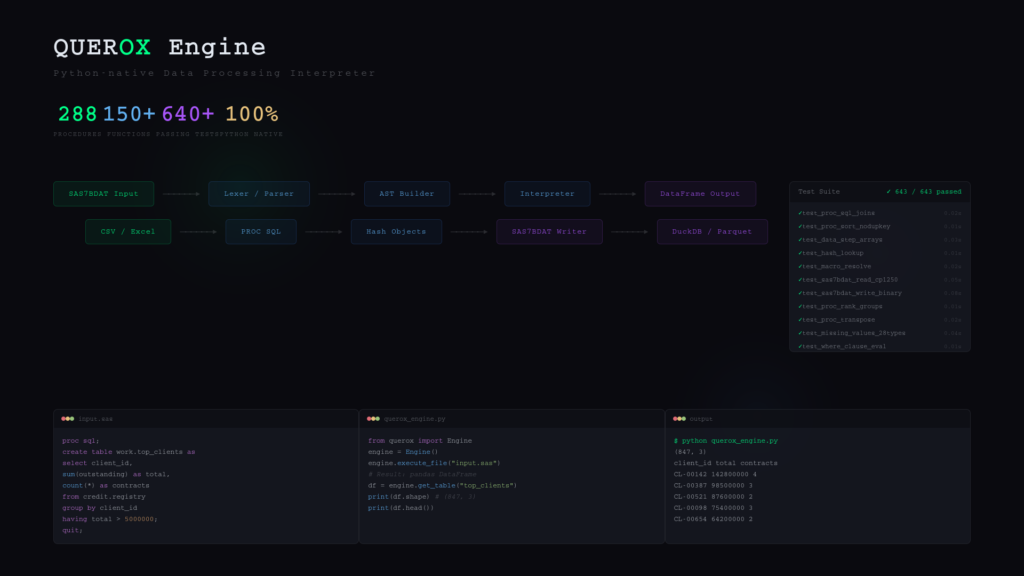Click the querox_engine.py file name label
Screen dimensions: 1024x576
pyautogui.click(x=415, y=419)
